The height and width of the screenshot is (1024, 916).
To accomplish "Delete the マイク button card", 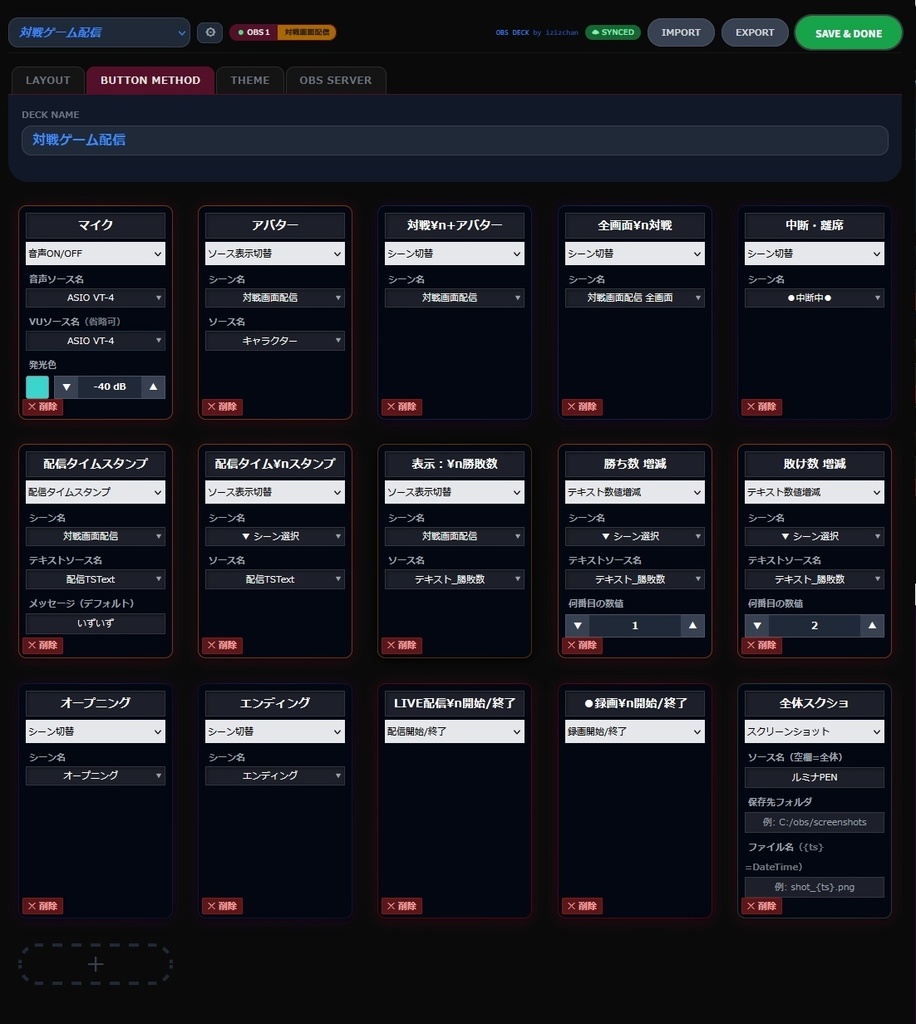I will (x=41, y=406).
